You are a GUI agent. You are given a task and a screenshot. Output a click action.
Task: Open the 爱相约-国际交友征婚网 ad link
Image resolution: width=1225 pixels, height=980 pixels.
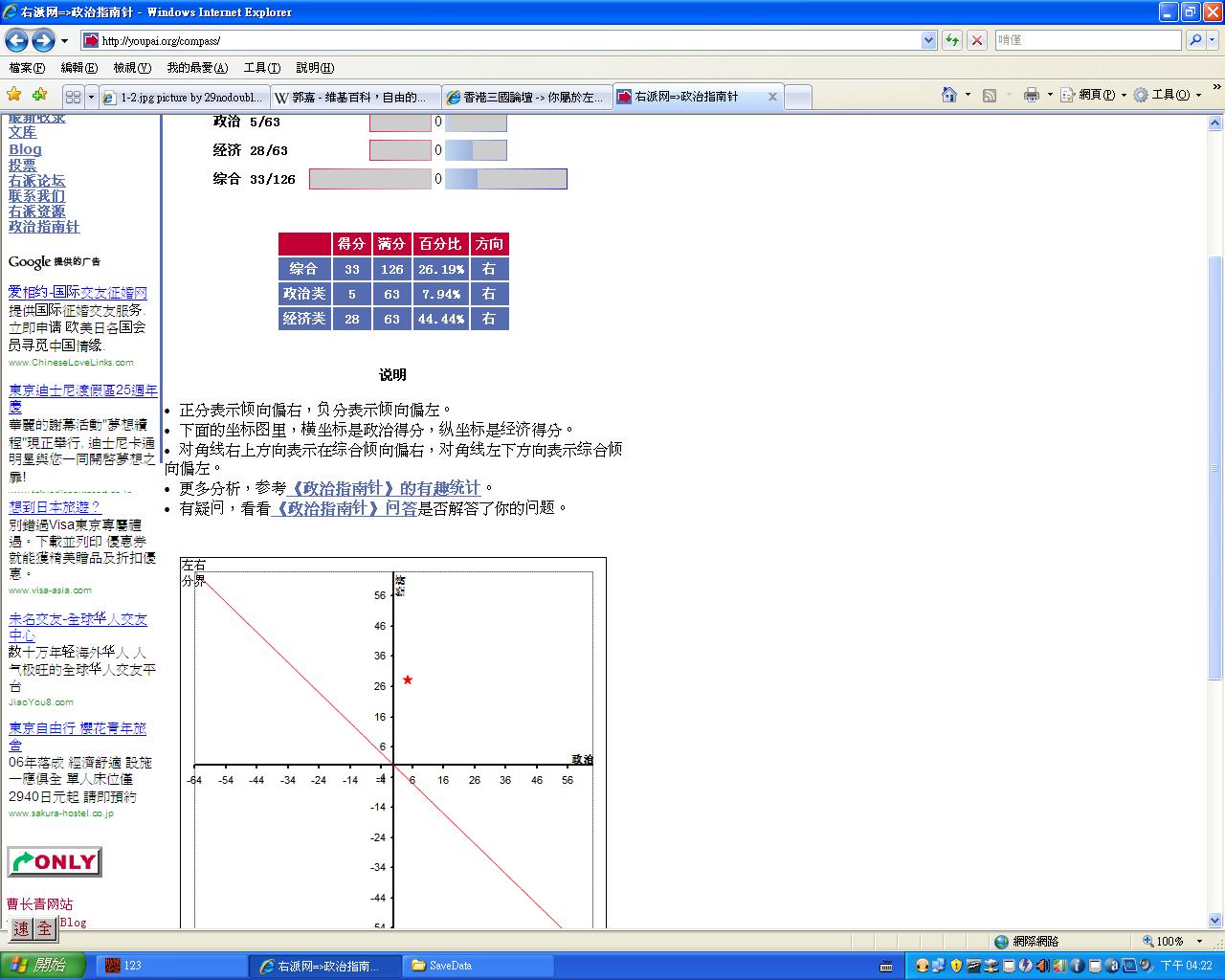[x=78, y=293]
